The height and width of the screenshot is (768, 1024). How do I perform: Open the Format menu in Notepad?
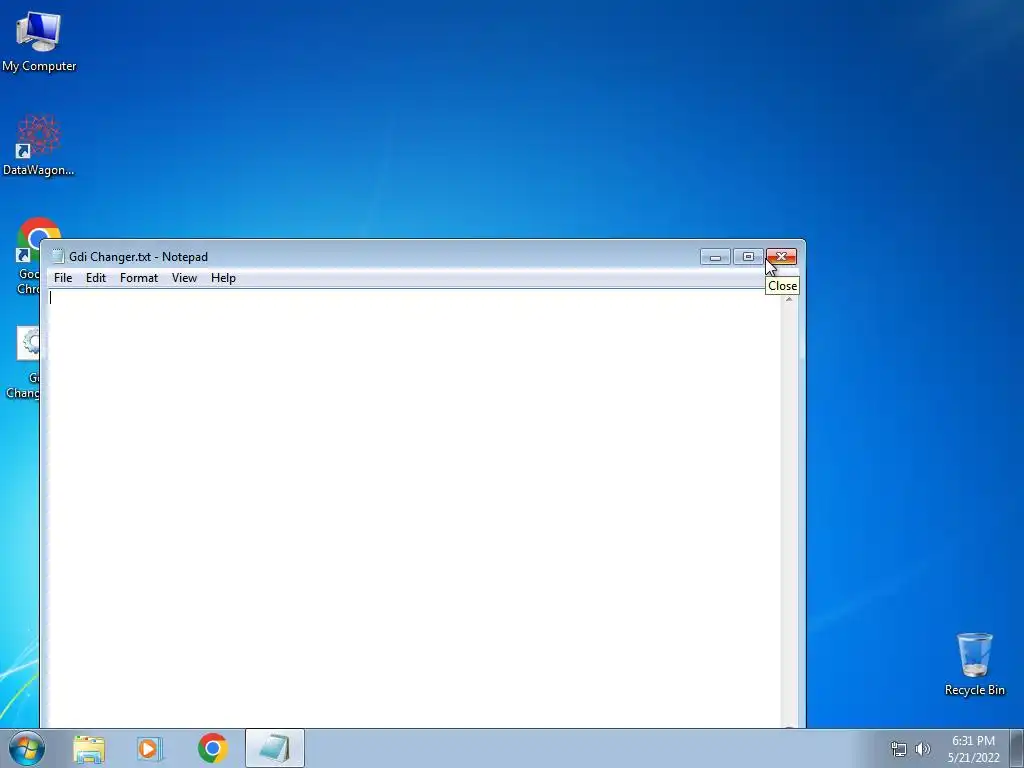[x=138, y=278]
